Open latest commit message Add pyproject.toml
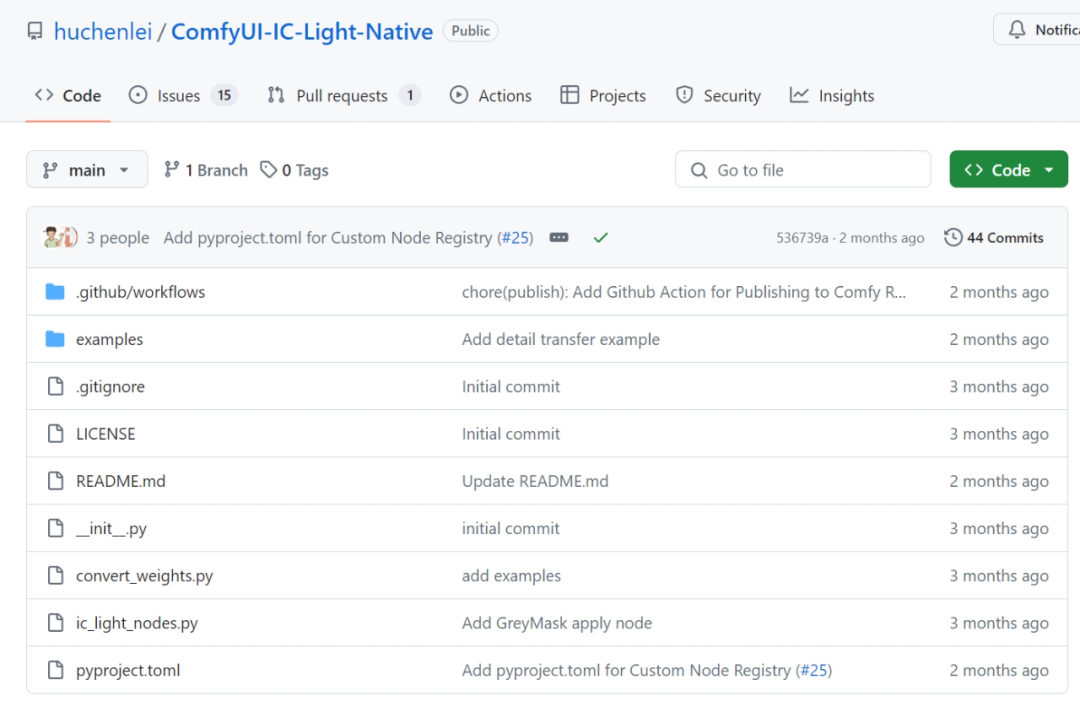1080x707 pixels. coord(328,238)
